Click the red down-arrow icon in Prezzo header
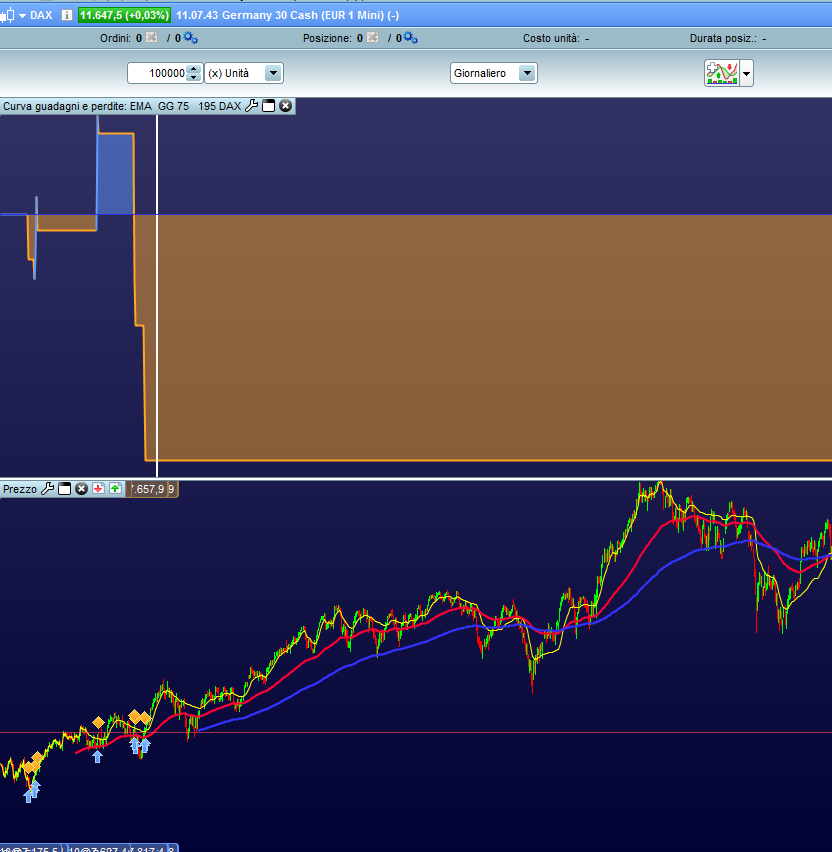Screen dimensions: 832x852 (x=98, y=488)
